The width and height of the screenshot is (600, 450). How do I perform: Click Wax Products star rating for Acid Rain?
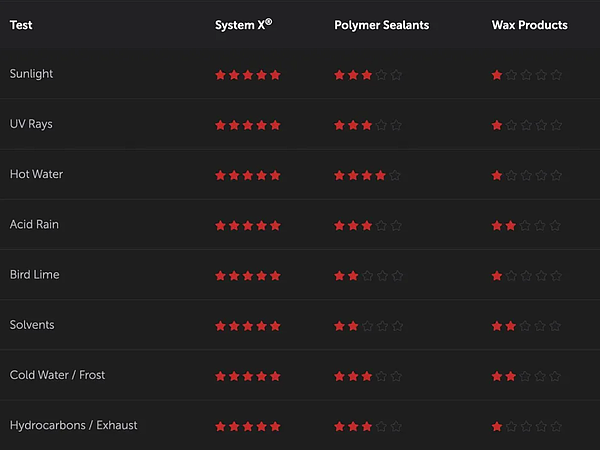click(x=527, y=225)
